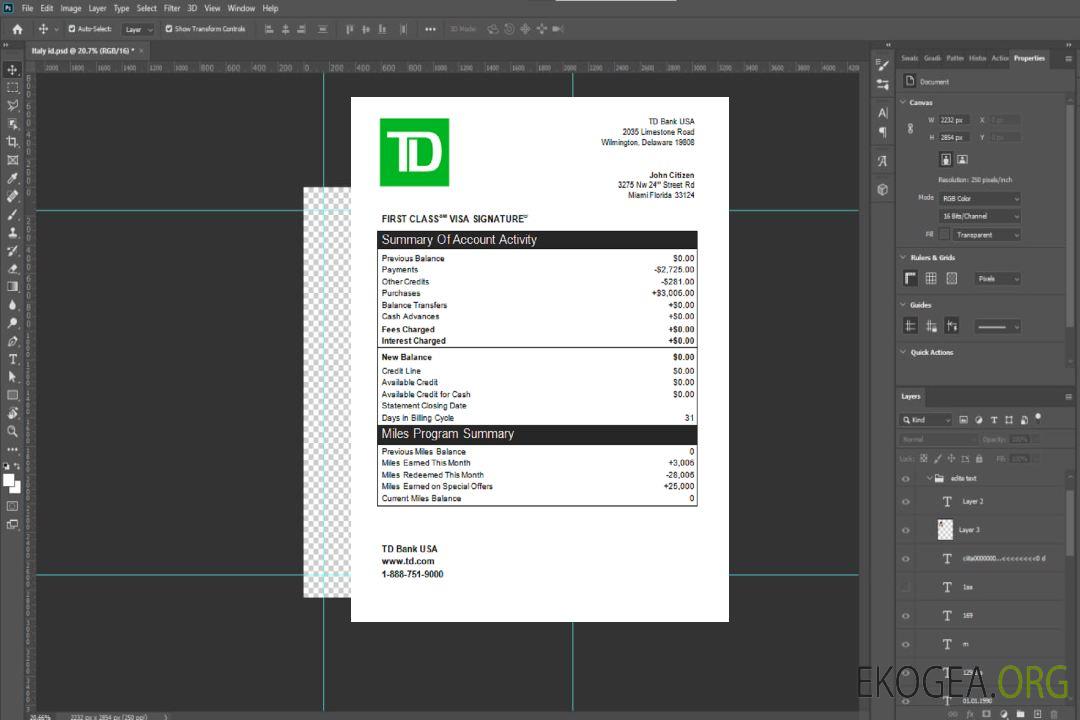Turn layer filtering on or off

(1038, 418)
